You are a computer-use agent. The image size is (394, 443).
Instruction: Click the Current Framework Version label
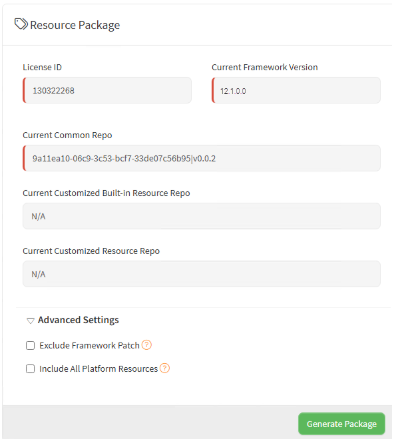[x=265, y=67]
